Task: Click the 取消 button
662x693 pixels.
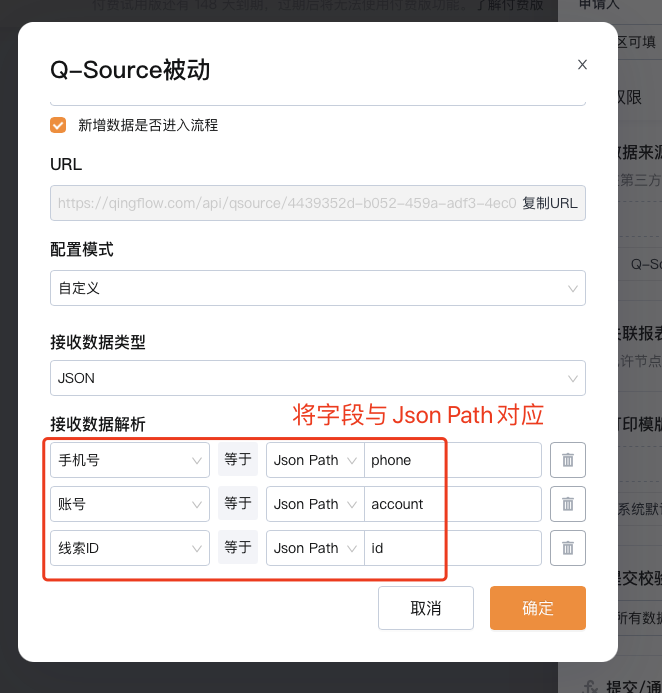Action: click(x=426, y=608)
